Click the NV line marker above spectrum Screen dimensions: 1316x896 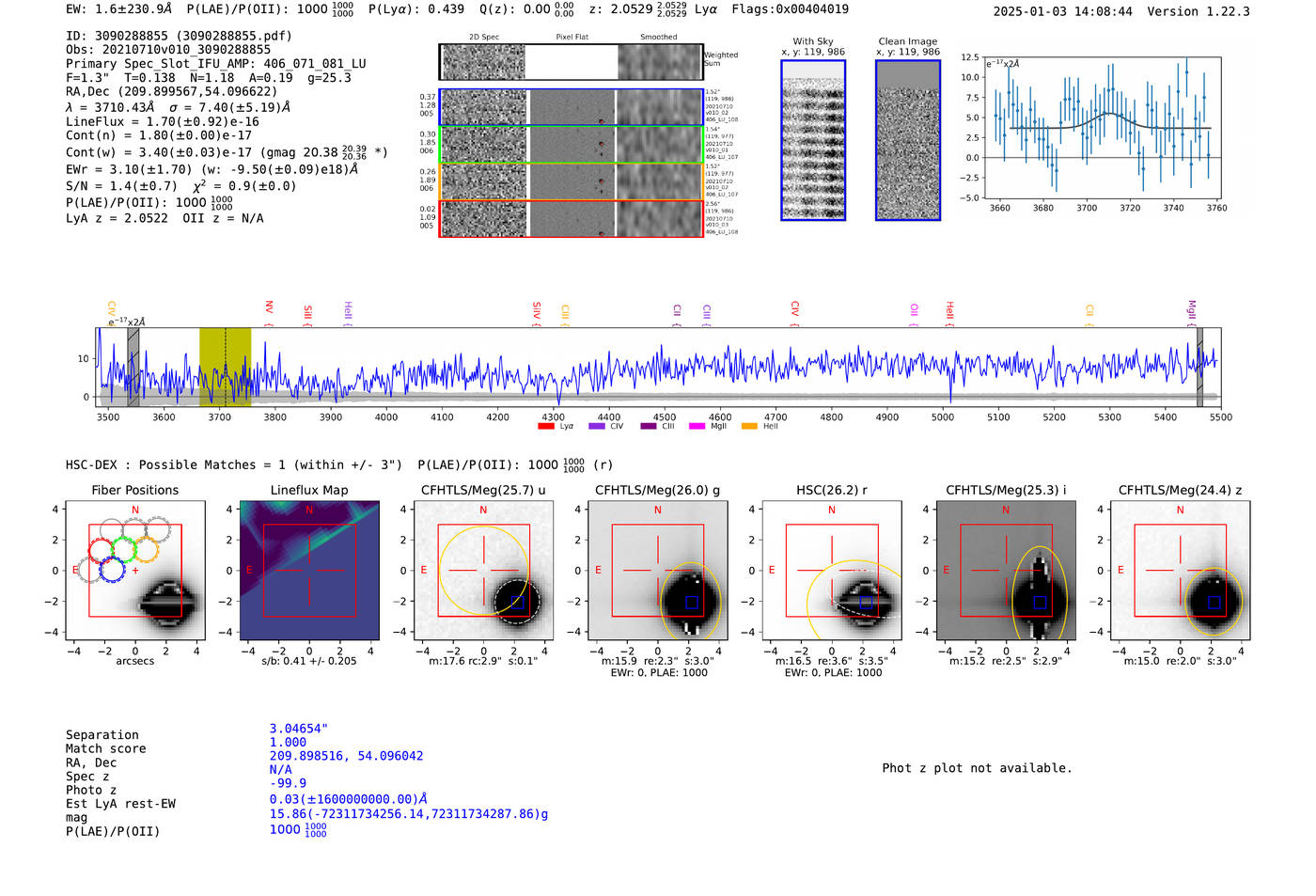pyautogui.click(x=269, y=309)
